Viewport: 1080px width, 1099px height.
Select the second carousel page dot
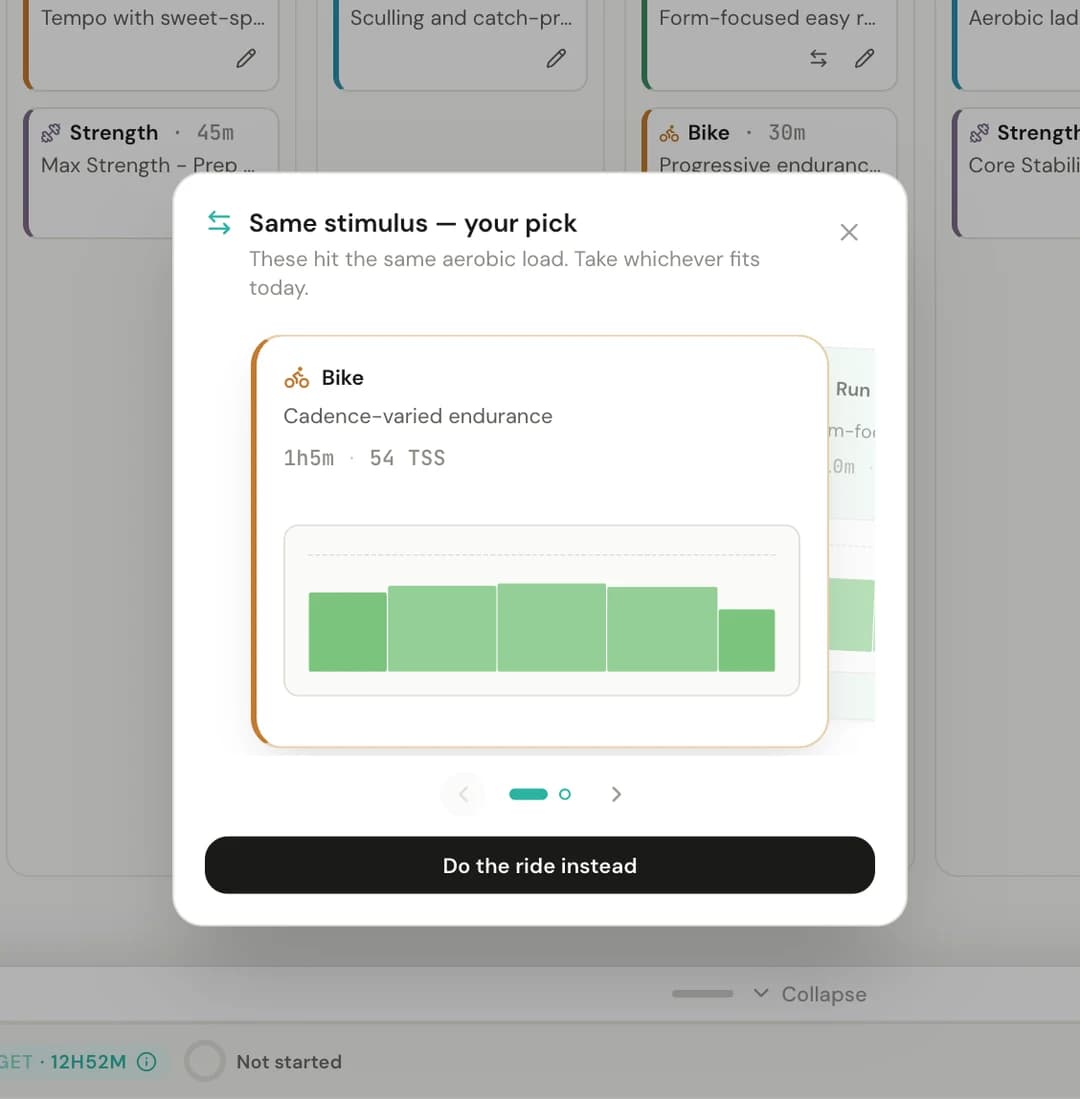565,794
